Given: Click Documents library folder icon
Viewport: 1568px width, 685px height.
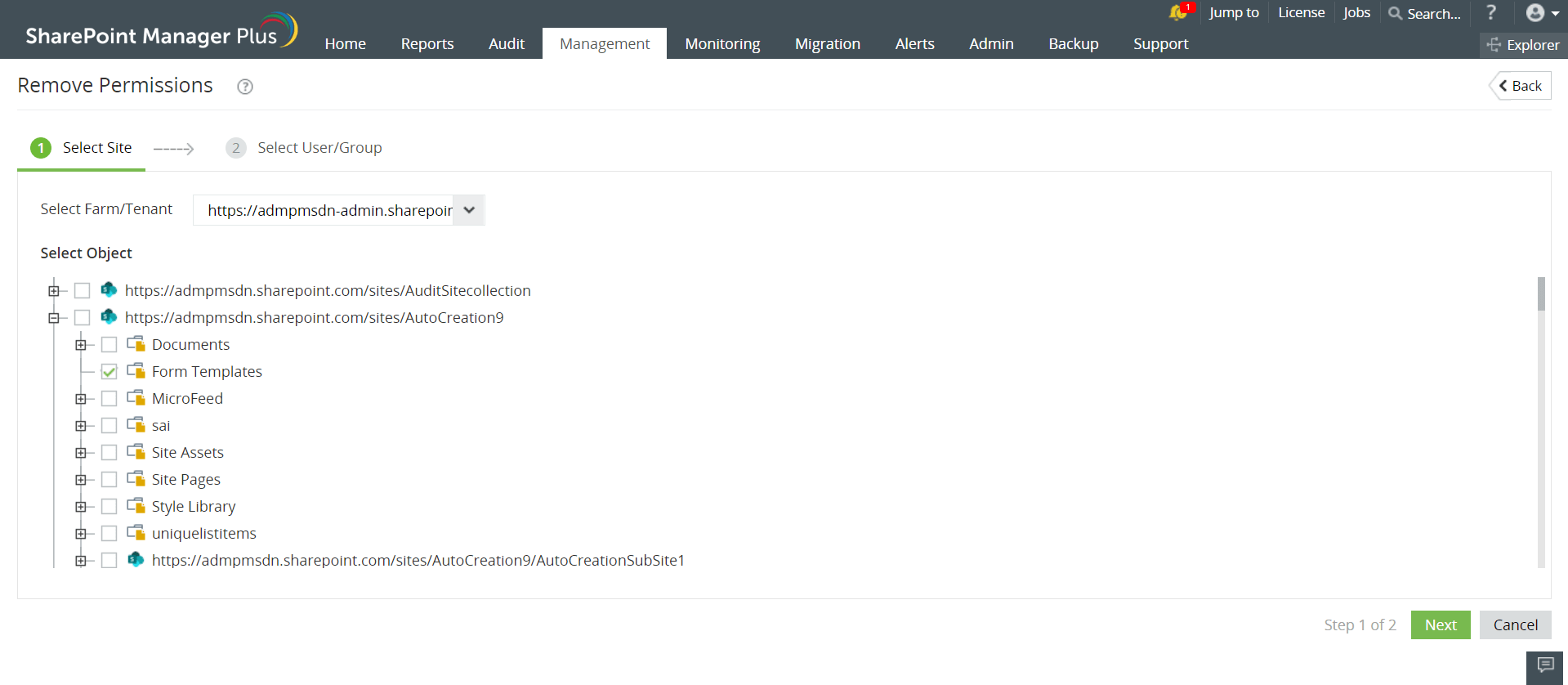Looking at the screenshot, I should coord(136,343).
